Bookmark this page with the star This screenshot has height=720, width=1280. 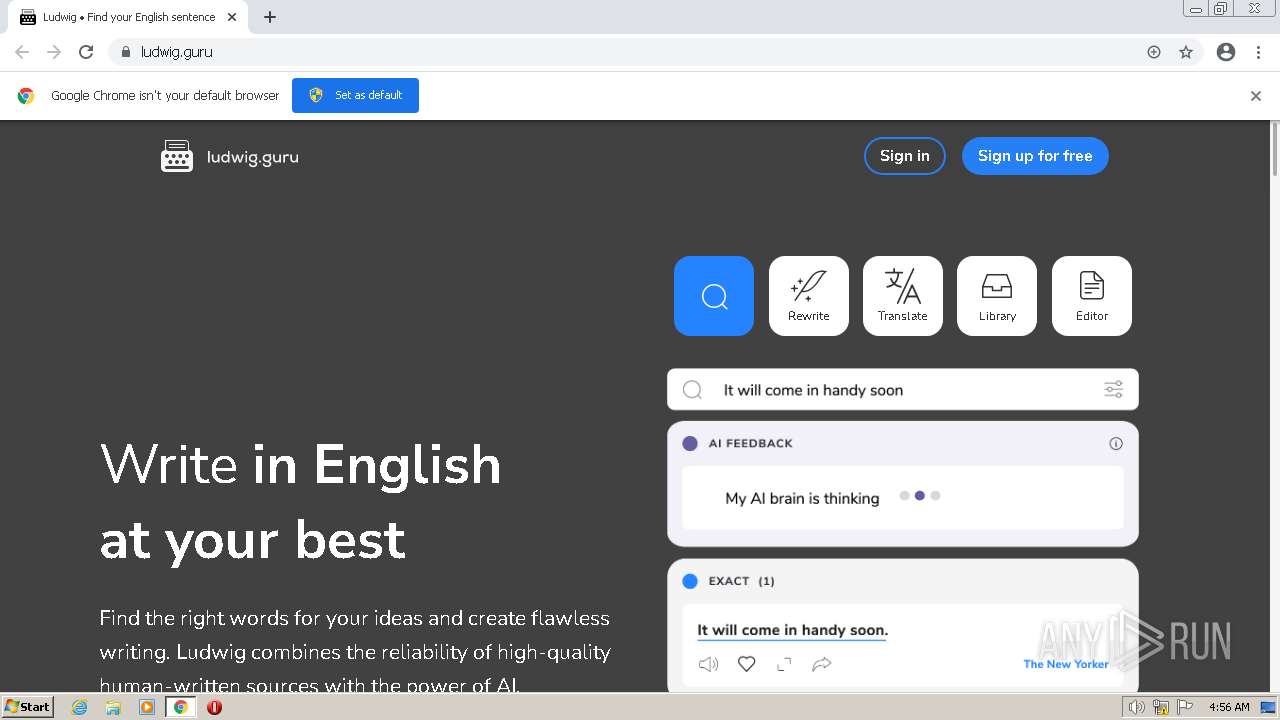[1186, 52]
